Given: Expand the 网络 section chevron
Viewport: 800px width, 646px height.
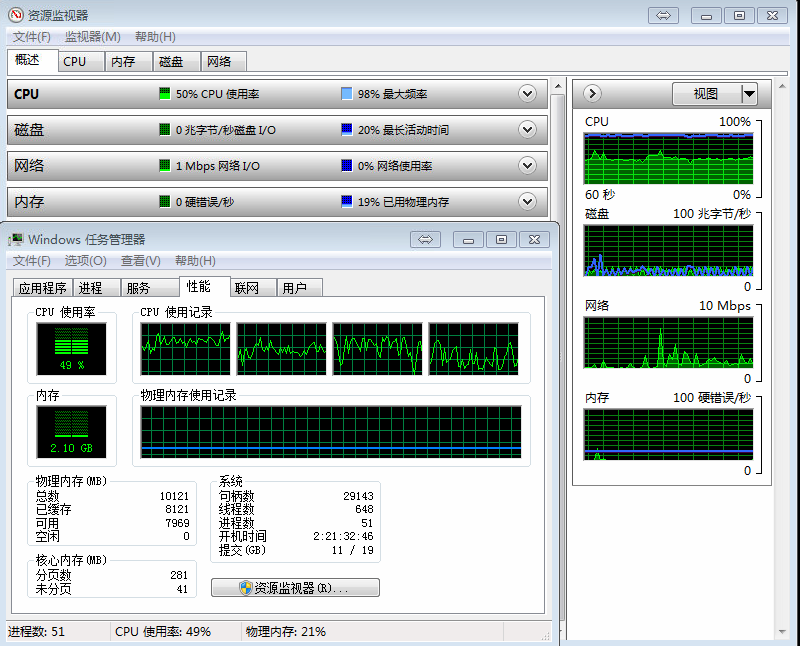Looking at the screenshot, I should tap(527, 165).
